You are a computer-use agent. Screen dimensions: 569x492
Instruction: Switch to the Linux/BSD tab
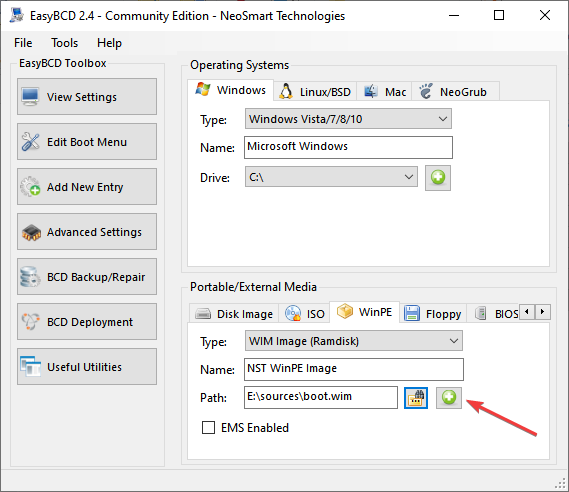pos(315,91)
